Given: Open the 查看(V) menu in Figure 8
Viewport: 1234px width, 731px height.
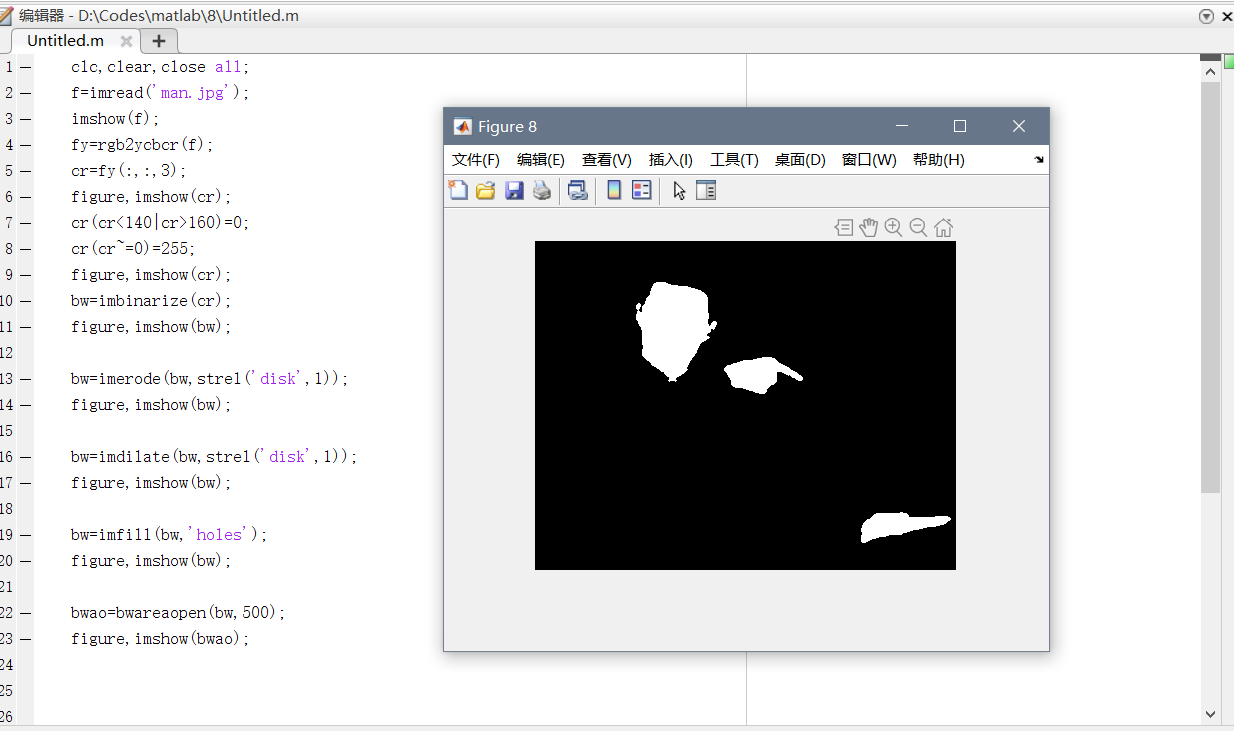Looking at the screenshot, I should [x=607, y=160].
